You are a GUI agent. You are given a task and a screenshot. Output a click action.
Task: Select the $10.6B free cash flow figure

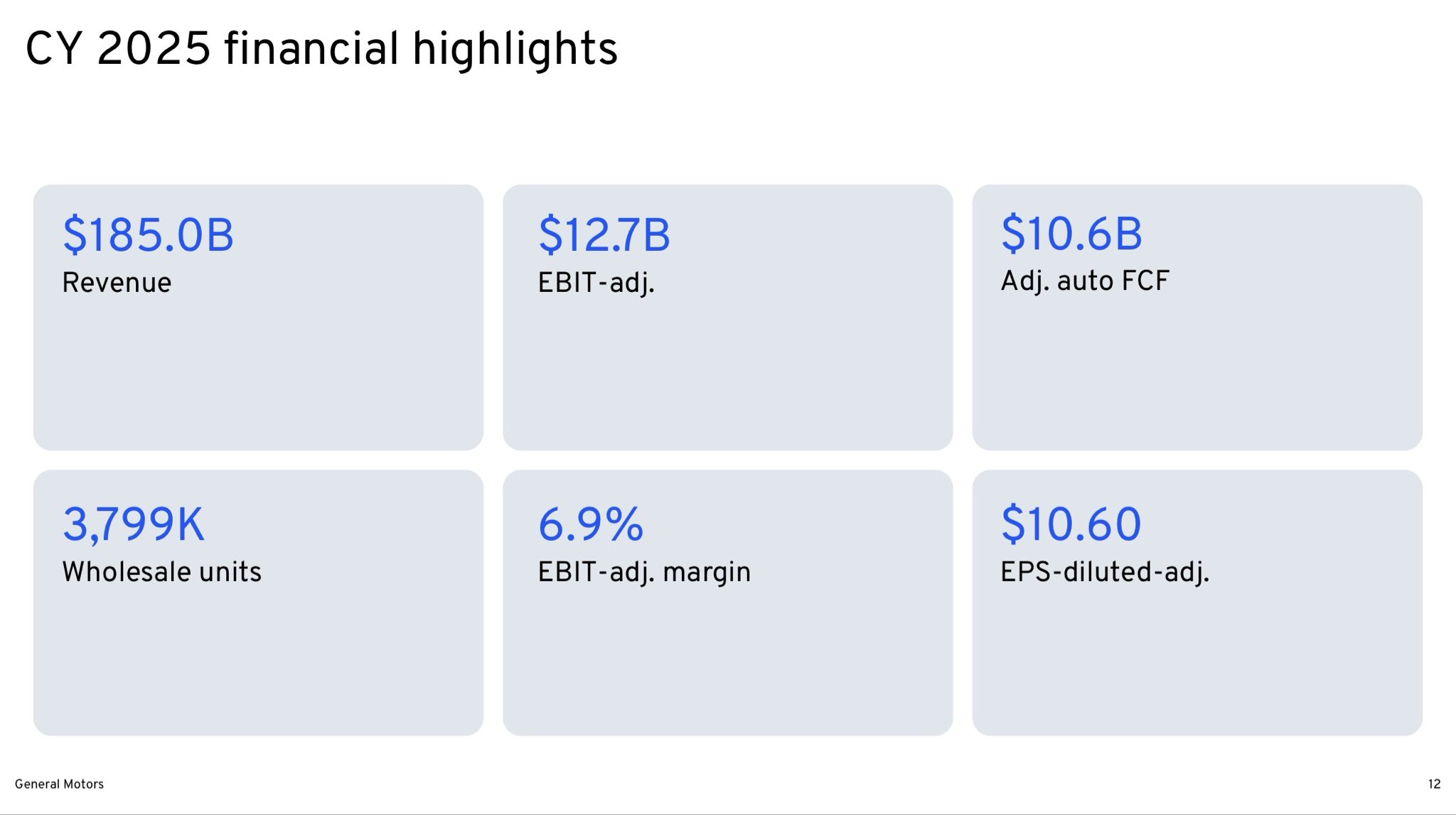tap(1071, 234)
